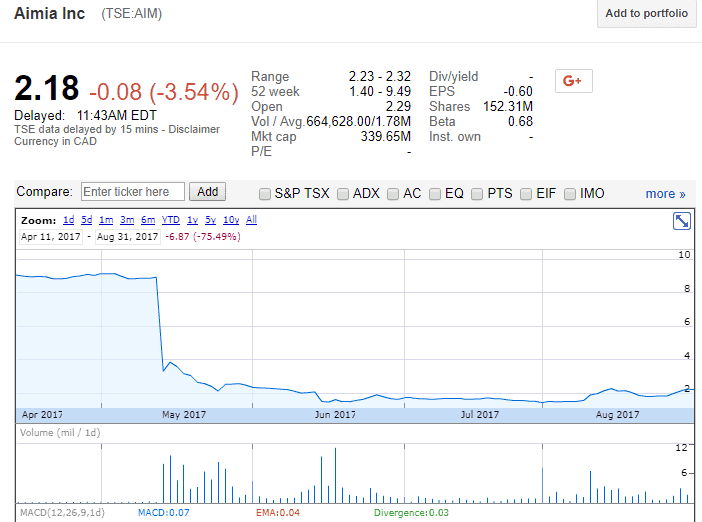Click the Volume (mil / 1d) label
The width and height of the screenshot is (702, 522).
tap(60, 432)
